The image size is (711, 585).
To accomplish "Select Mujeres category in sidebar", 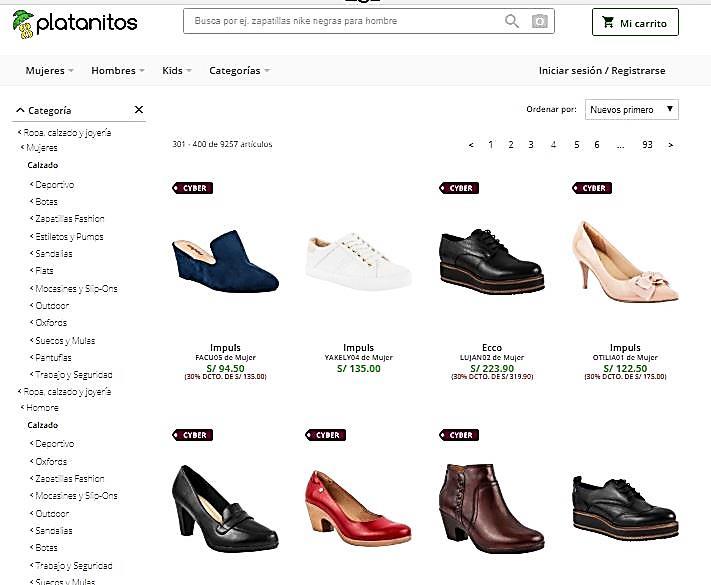I will click(42, 148).
